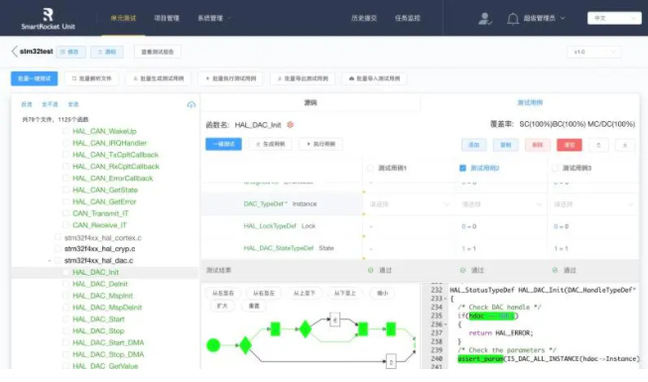
Task: Click the user avatar icon in header
Action: coord(485,19)
